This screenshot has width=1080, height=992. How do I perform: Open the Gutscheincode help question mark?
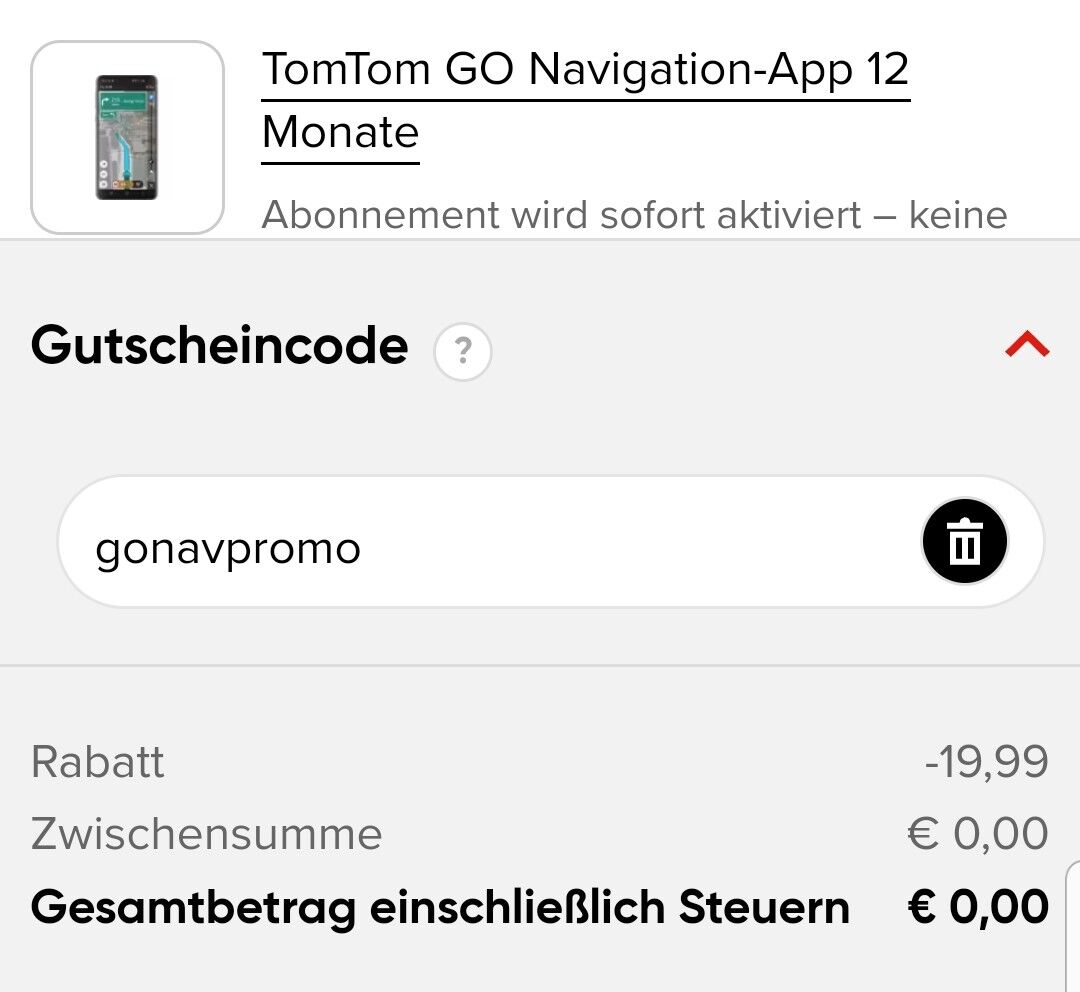click(463, 351)
